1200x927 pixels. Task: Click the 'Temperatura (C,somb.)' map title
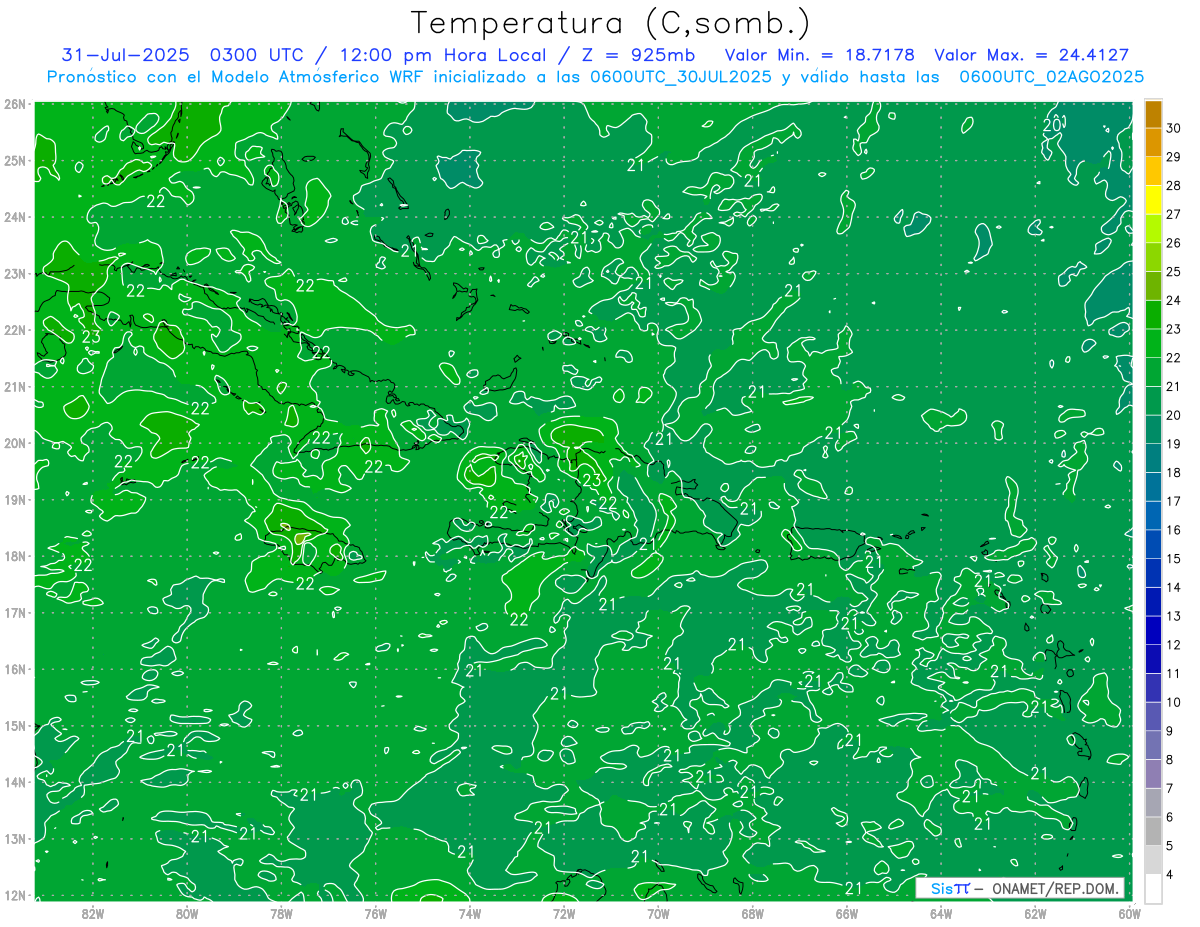coord(611,22)
